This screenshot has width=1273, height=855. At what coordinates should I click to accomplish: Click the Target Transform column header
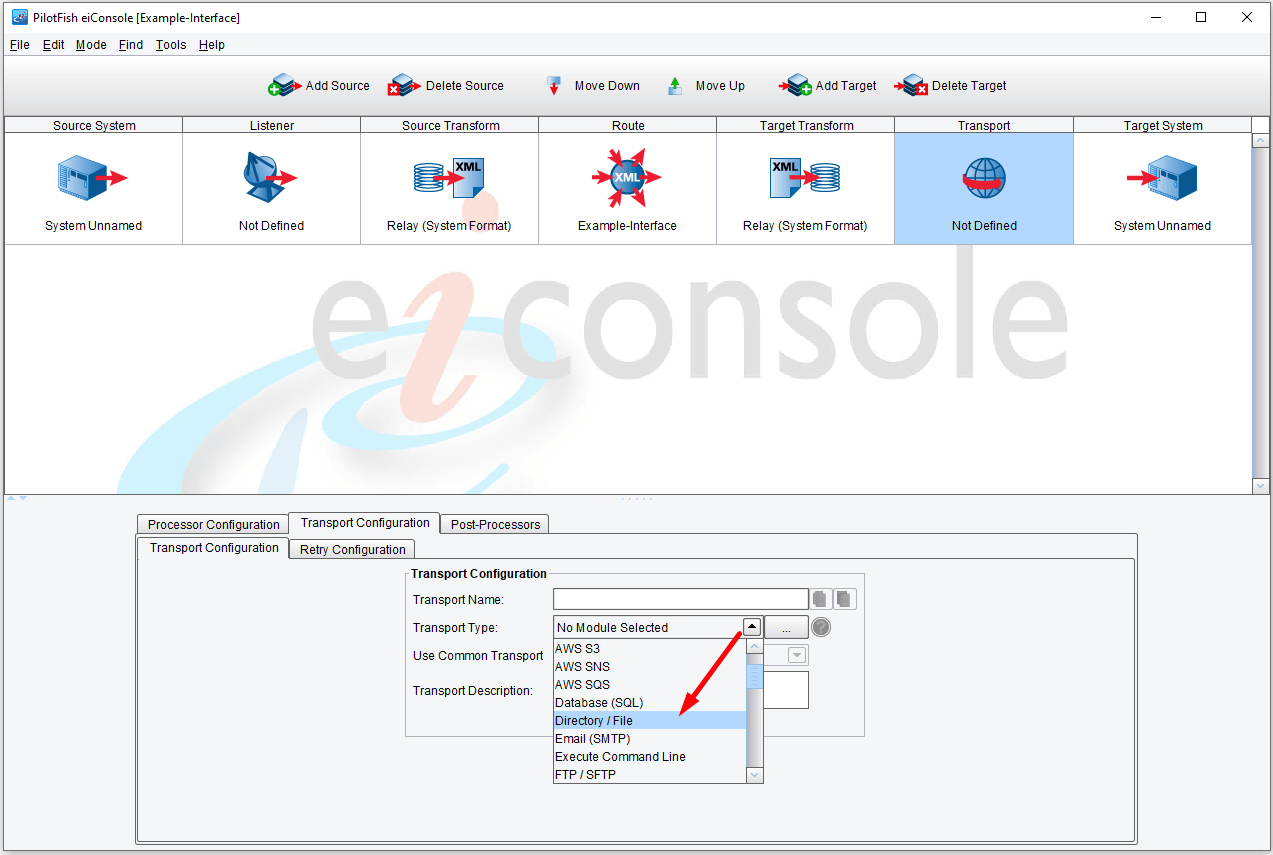pos(806,125)
